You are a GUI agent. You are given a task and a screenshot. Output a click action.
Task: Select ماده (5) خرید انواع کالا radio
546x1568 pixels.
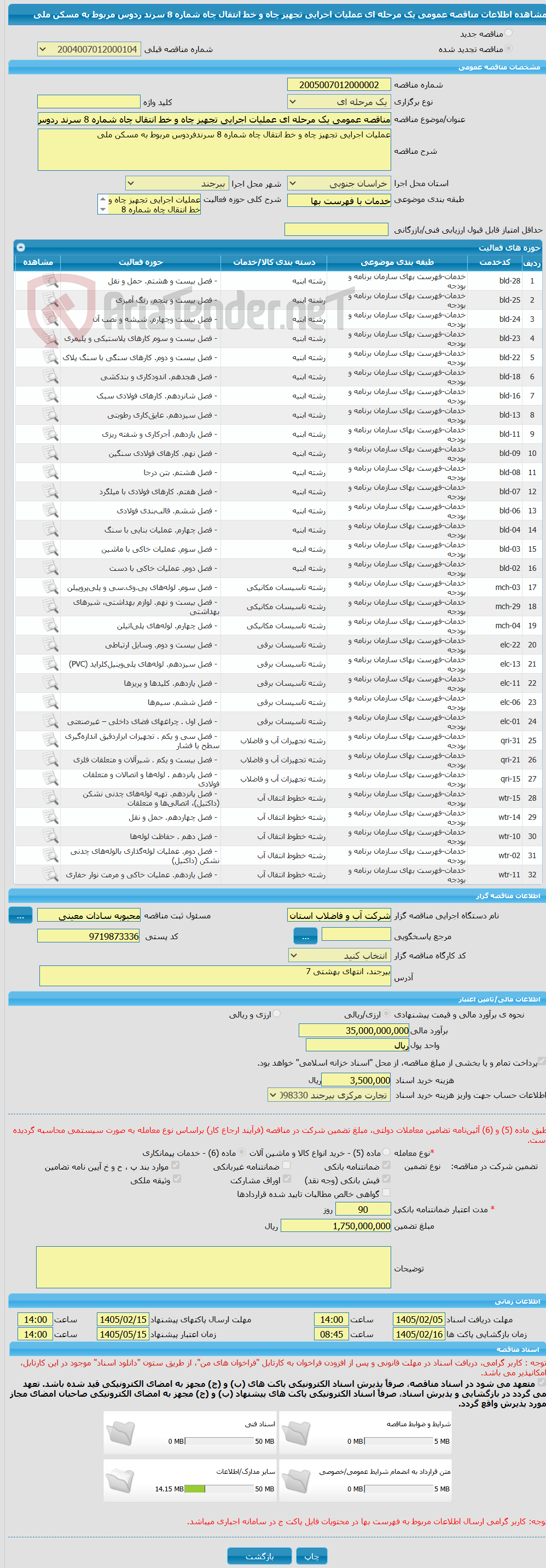(x=387, y=1152)
